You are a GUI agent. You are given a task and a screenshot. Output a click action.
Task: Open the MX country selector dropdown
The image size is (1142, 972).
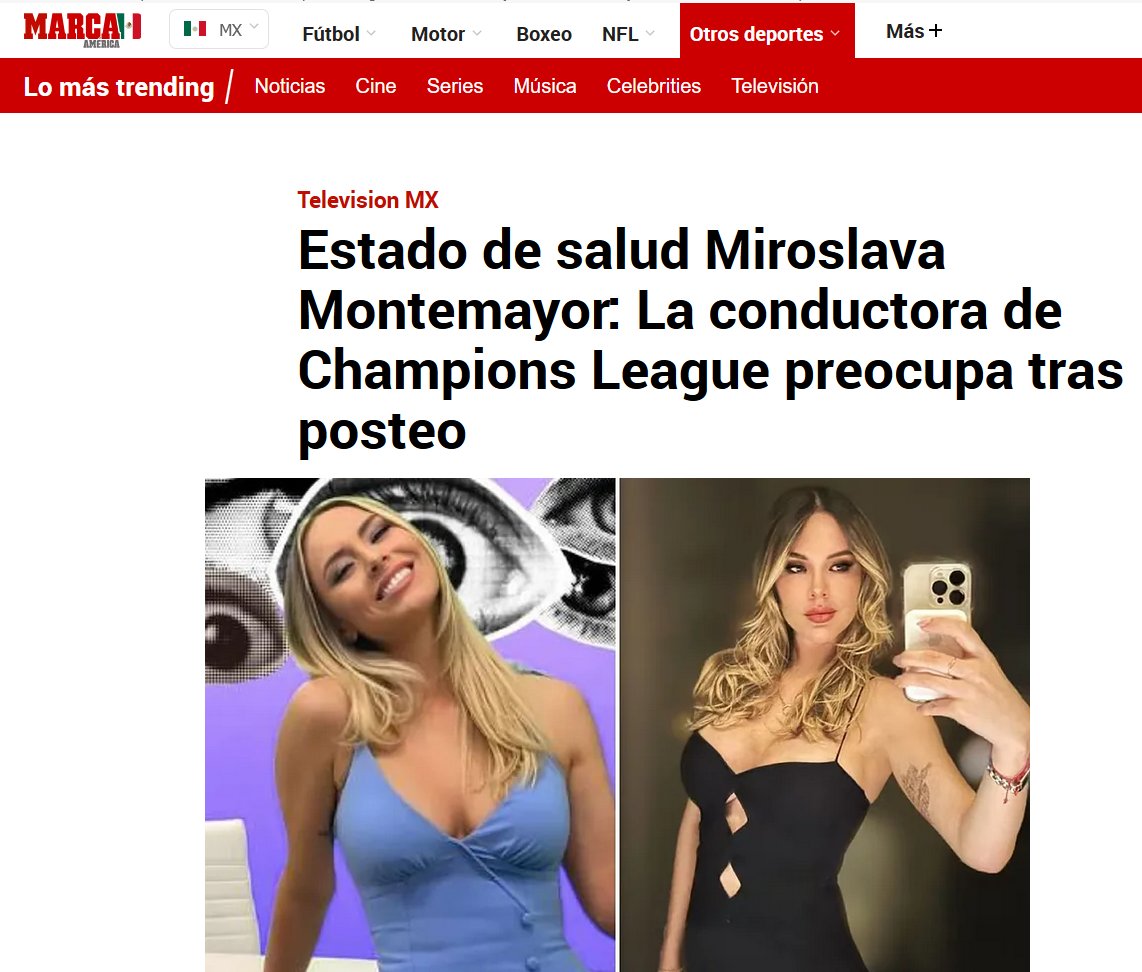[x=219, y=29]
